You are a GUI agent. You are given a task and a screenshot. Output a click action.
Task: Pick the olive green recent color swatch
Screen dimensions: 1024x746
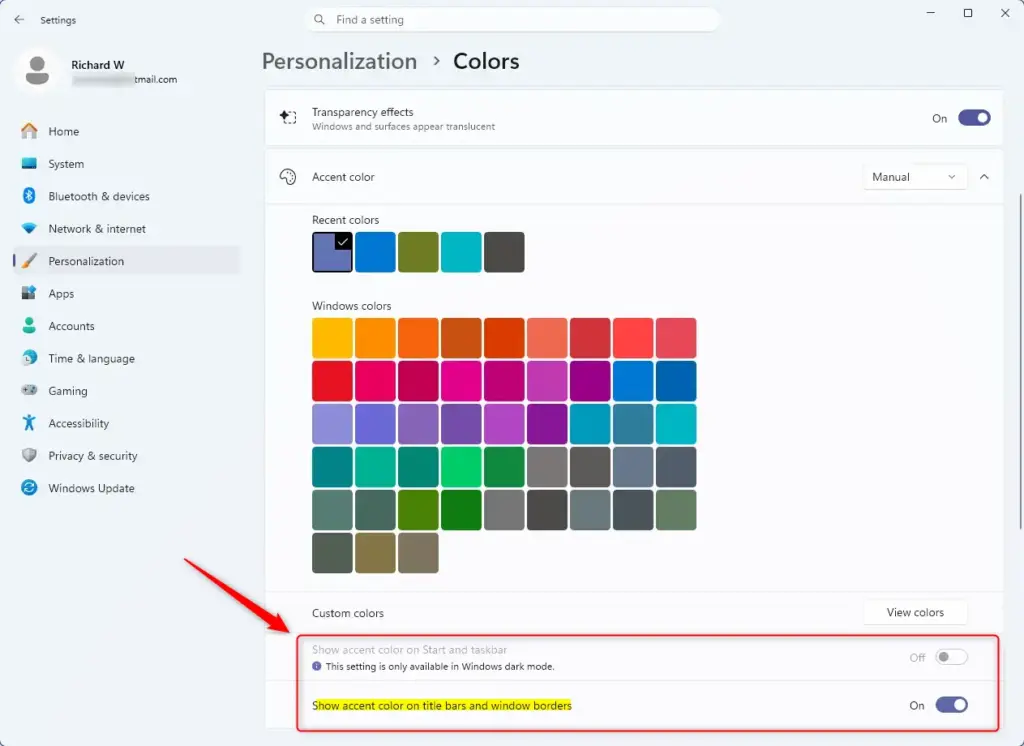pos(418,251)
